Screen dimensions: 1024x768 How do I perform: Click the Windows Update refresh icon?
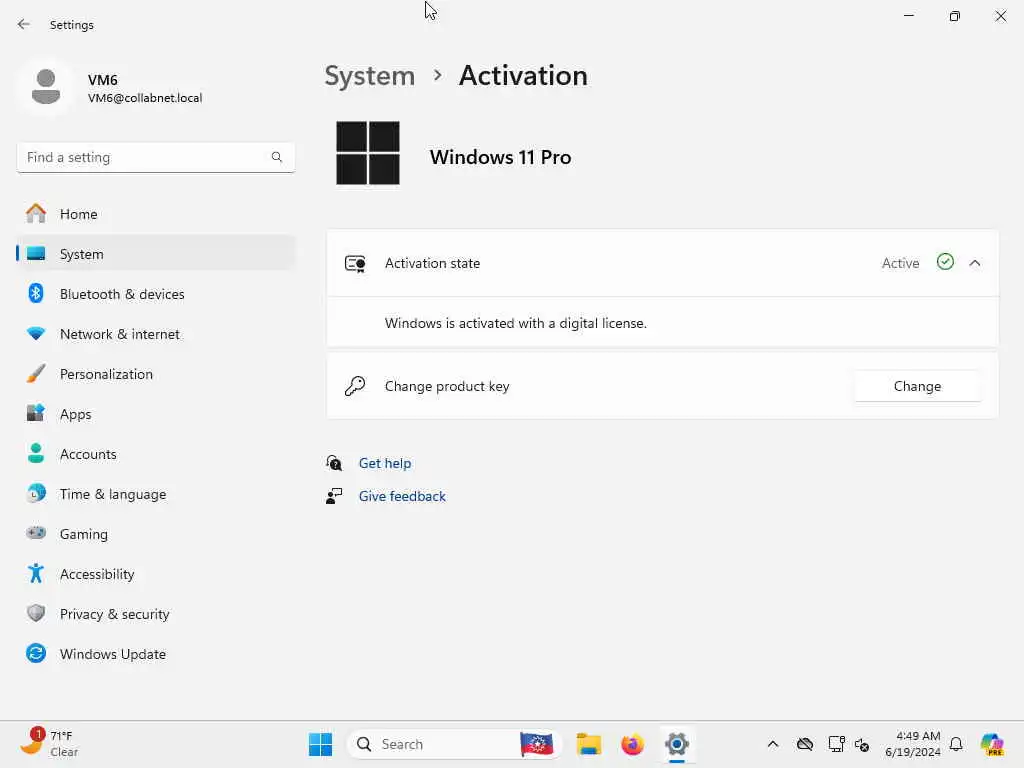(x=36, y=653)
